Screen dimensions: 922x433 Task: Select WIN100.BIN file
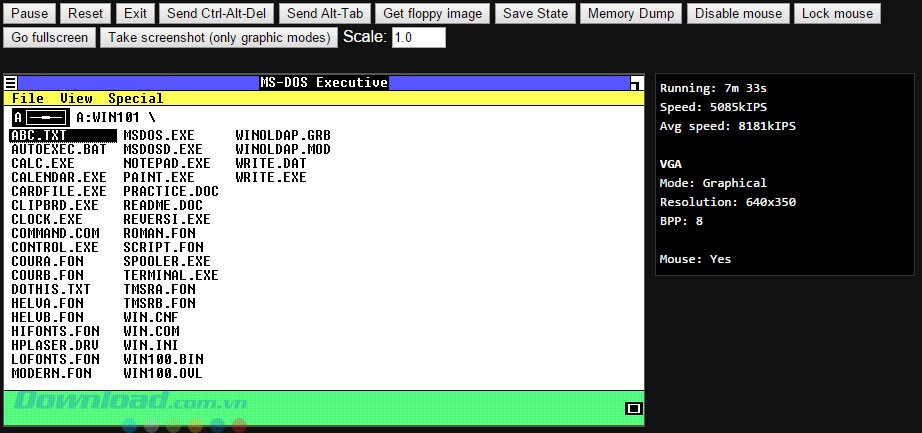(163, 359)
